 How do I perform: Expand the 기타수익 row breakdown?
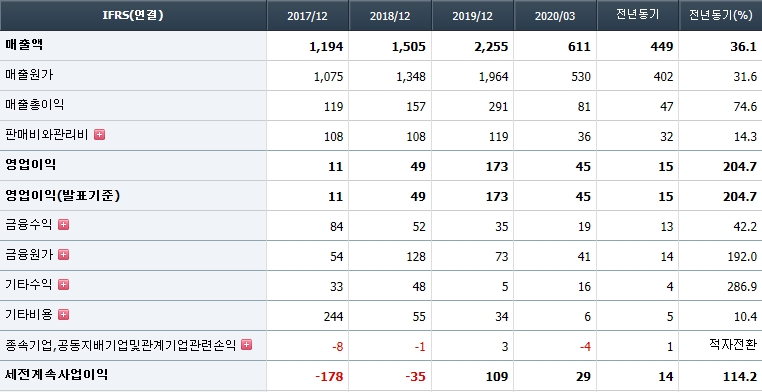pos(64,285)
